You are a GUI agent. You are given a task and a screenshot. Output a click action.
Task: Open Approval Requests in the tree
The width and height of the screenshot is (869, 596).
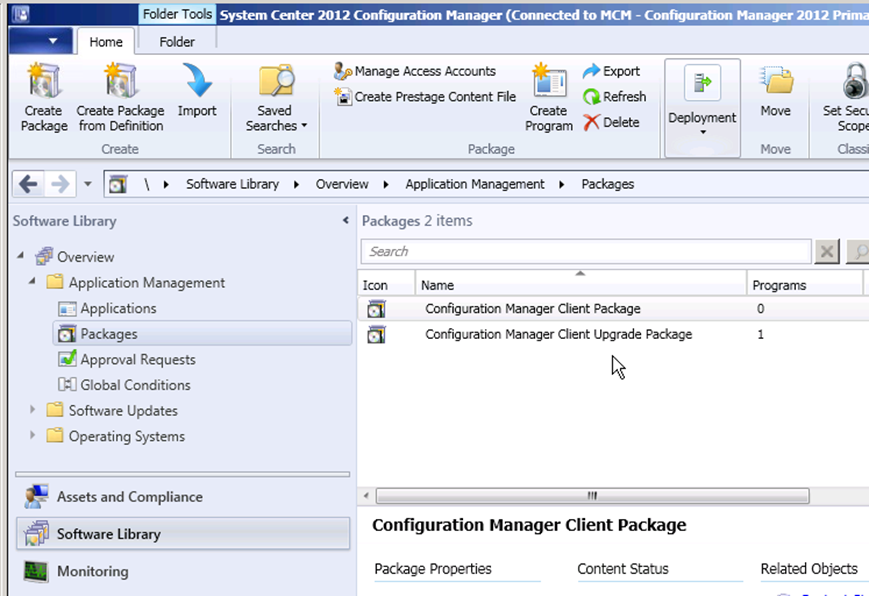tap(137, 359)
